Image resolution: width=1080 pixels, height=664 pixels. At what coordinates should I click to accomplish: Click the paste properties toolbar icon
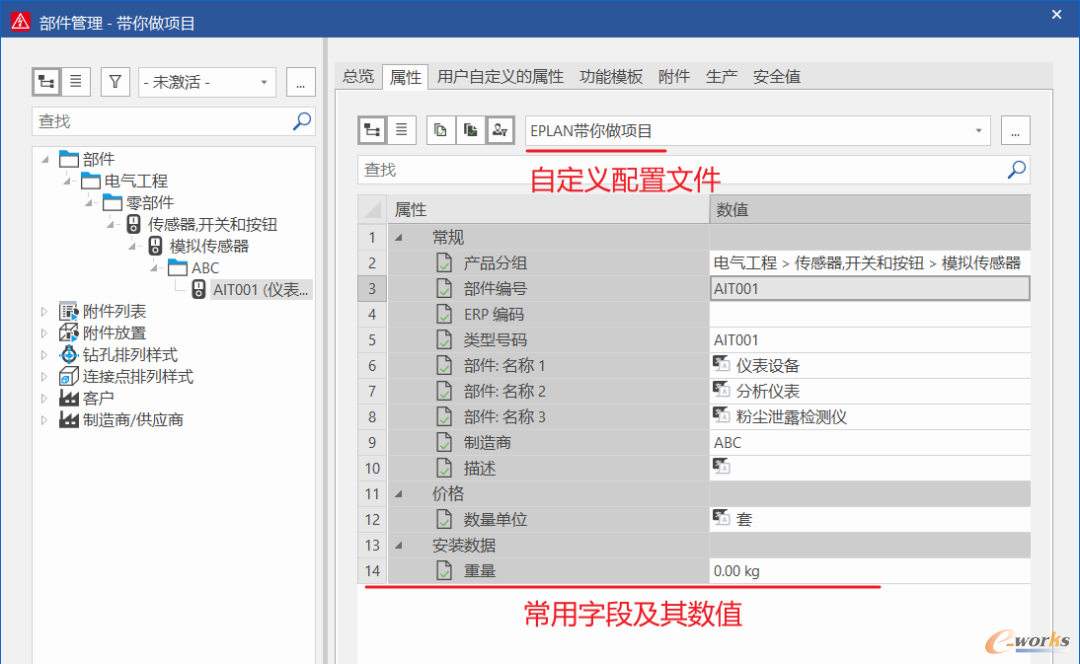tap(470, 130)
